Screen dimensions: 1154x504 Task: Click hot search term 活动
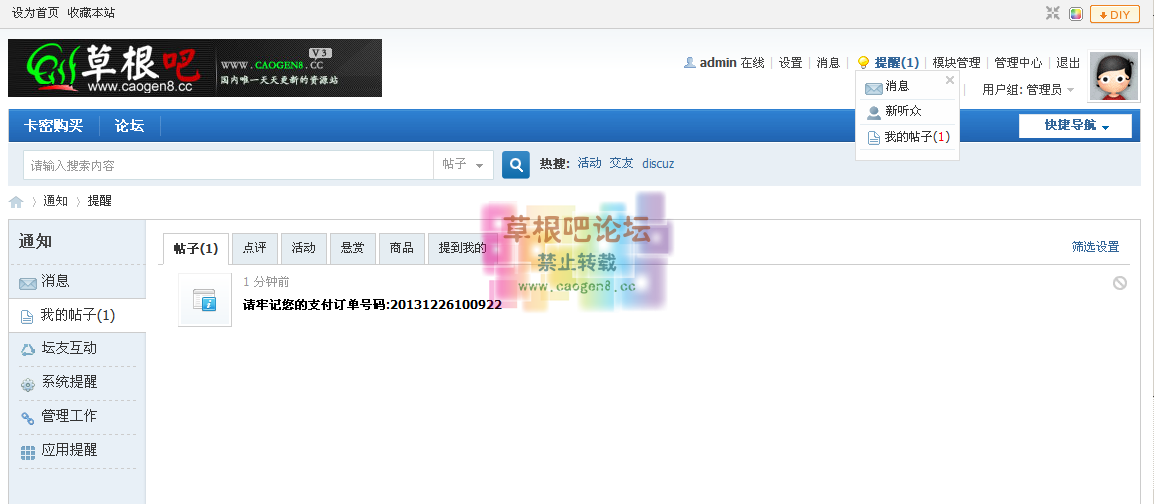pyautogui.click(x=590, y=163)
